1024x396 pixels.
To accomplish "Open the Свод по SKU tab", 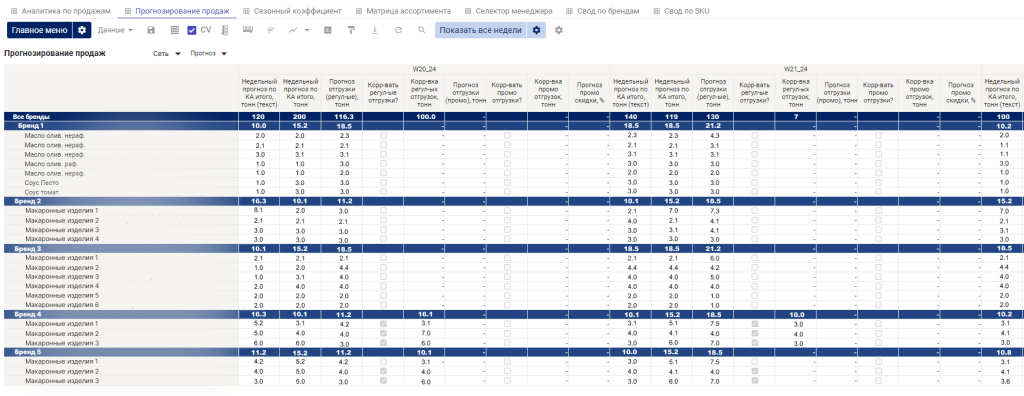I will click(680, 12).
